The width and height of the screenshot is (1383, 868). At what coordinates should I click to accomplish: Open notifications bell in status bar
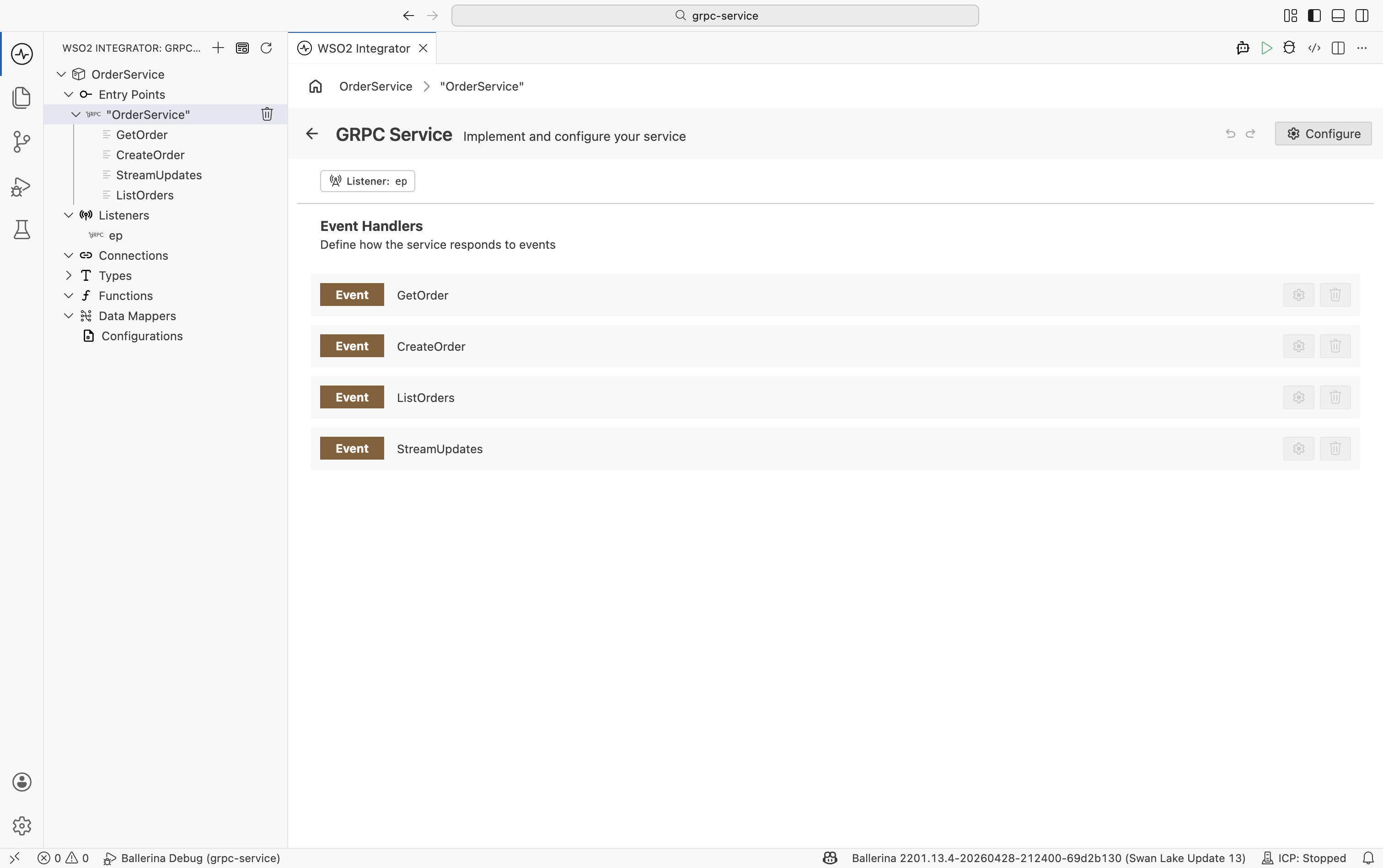point(1369,857)
